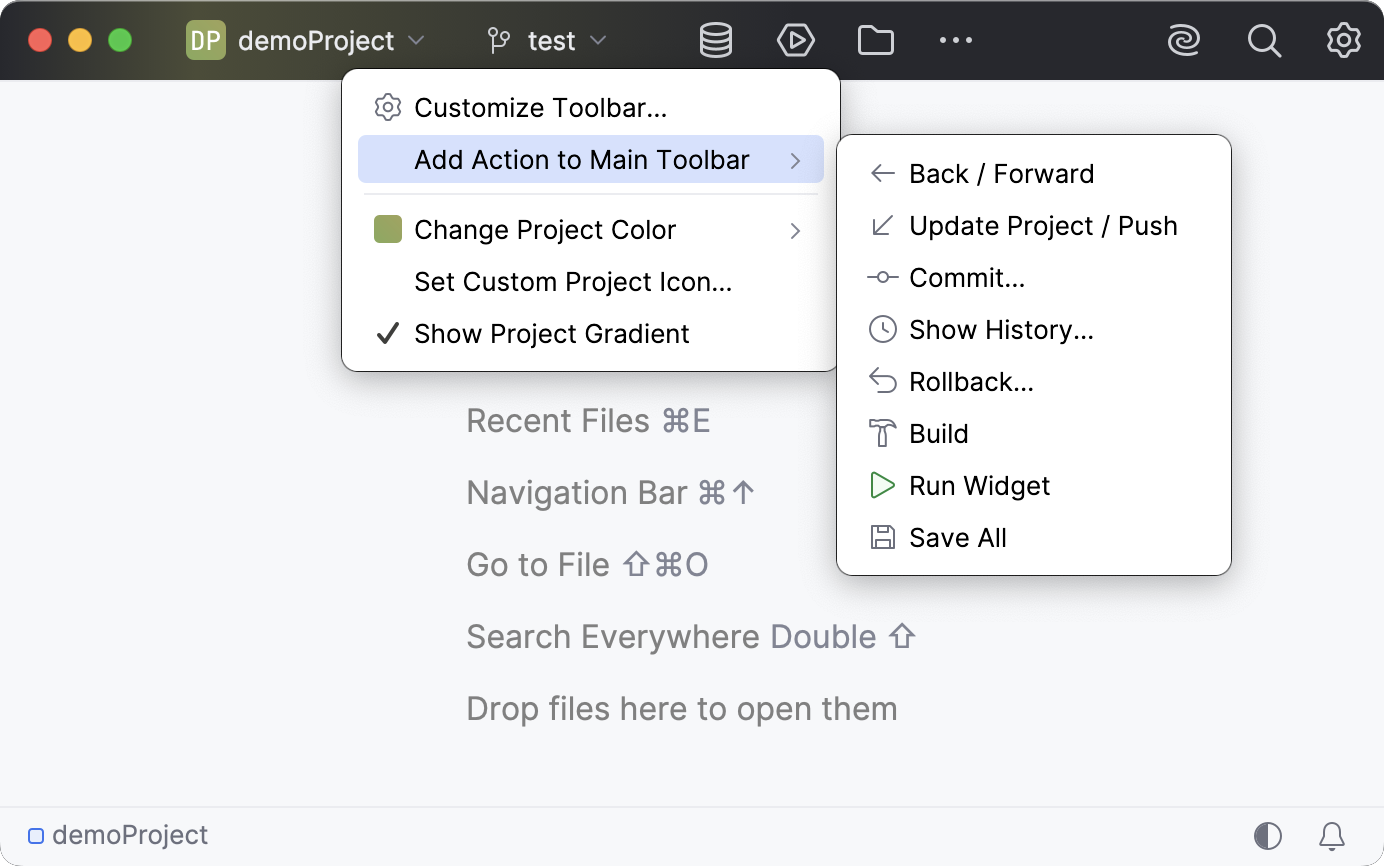The image size is (1384, 866).
Task: Add Back / Forward to the toolbar
Action: point(1001,173)
